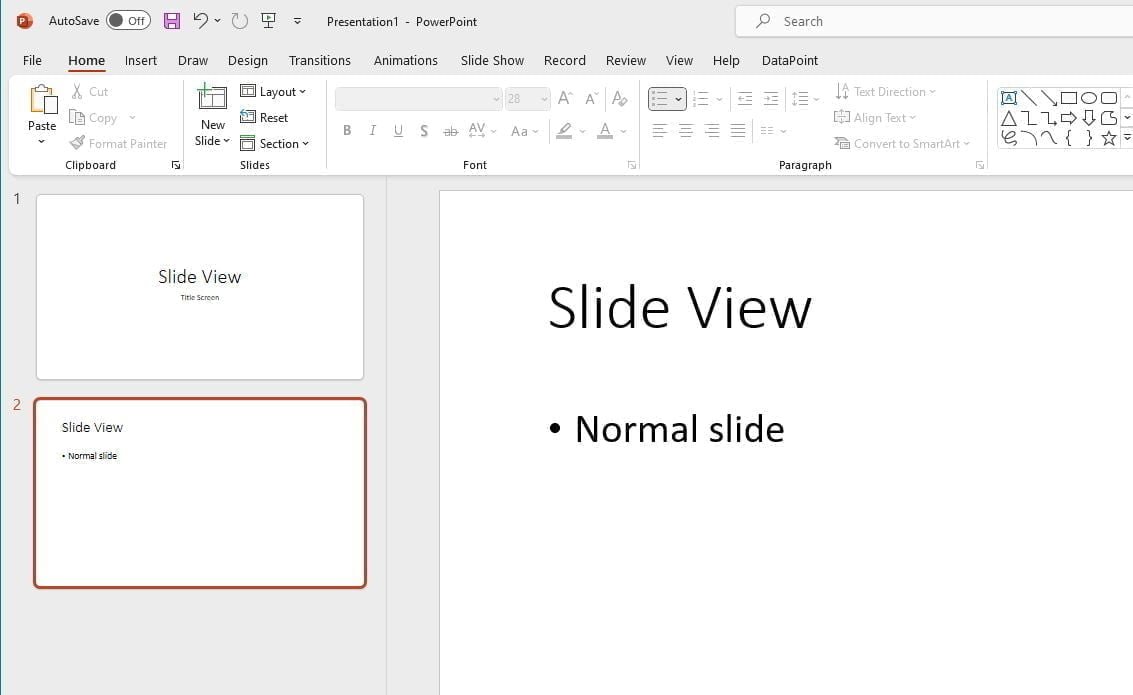Image resolution: width=1133 pixels, height=695 pixels.
Task: Select the star shape in shapes gallery
Action: (x=1108, y=138)
